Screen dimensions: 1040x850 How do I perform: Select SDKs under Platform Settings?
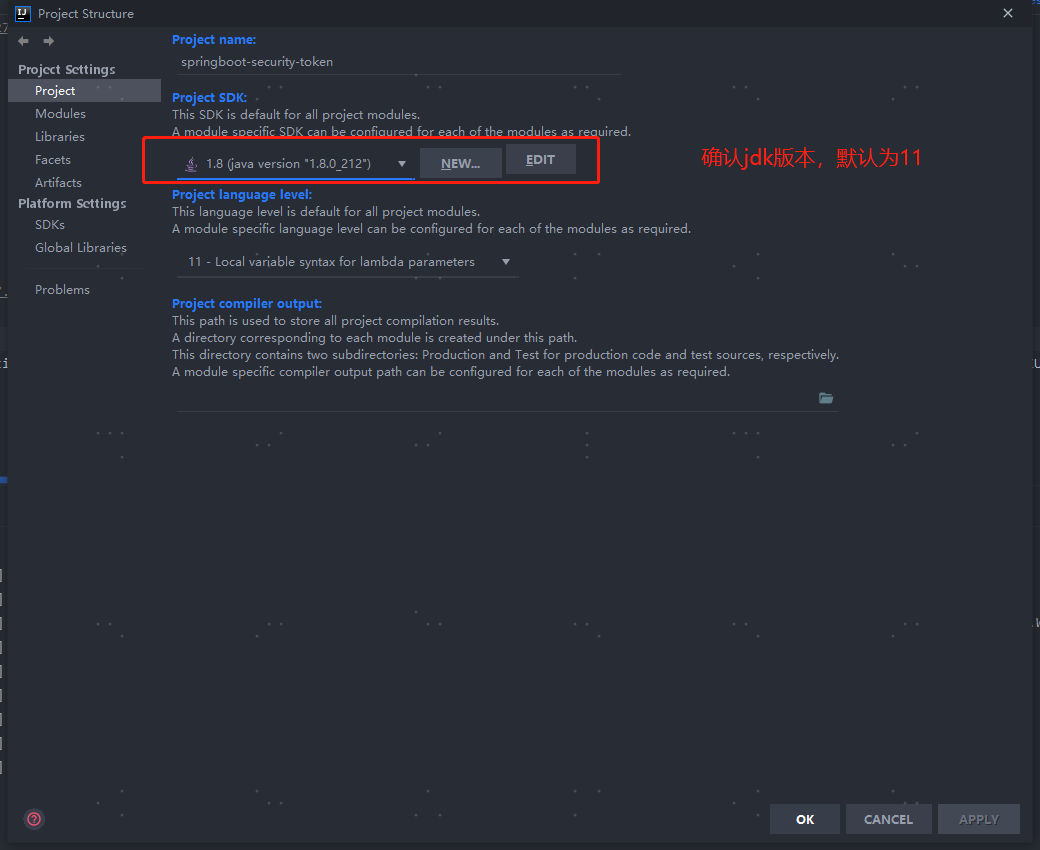tap(50, 225)
